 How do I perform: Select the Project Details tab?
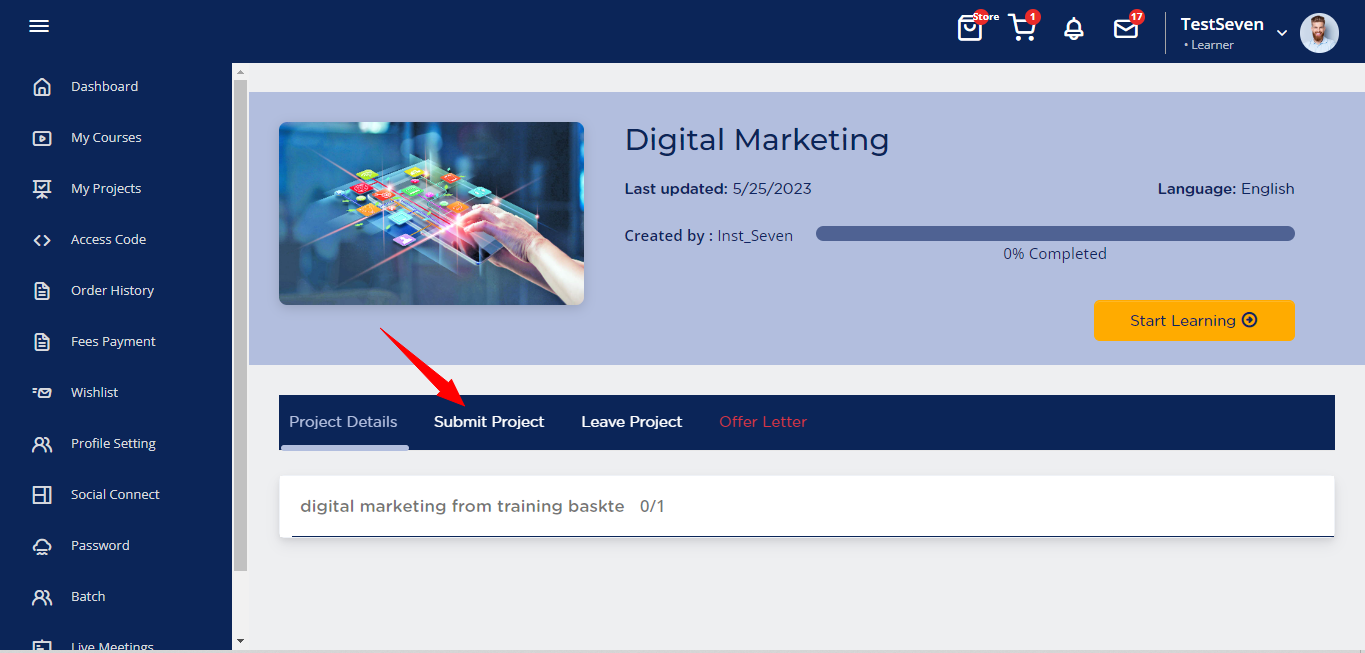click(x=343, y=422)
